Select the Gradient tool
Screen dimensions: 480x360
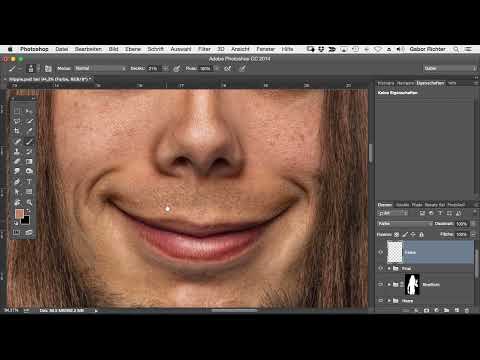(29, 161)
